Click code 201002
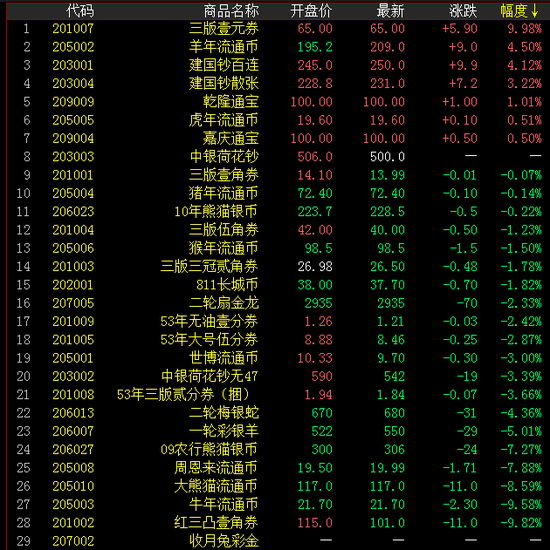This screenshot has width=550, height=550. coord(73,523)
